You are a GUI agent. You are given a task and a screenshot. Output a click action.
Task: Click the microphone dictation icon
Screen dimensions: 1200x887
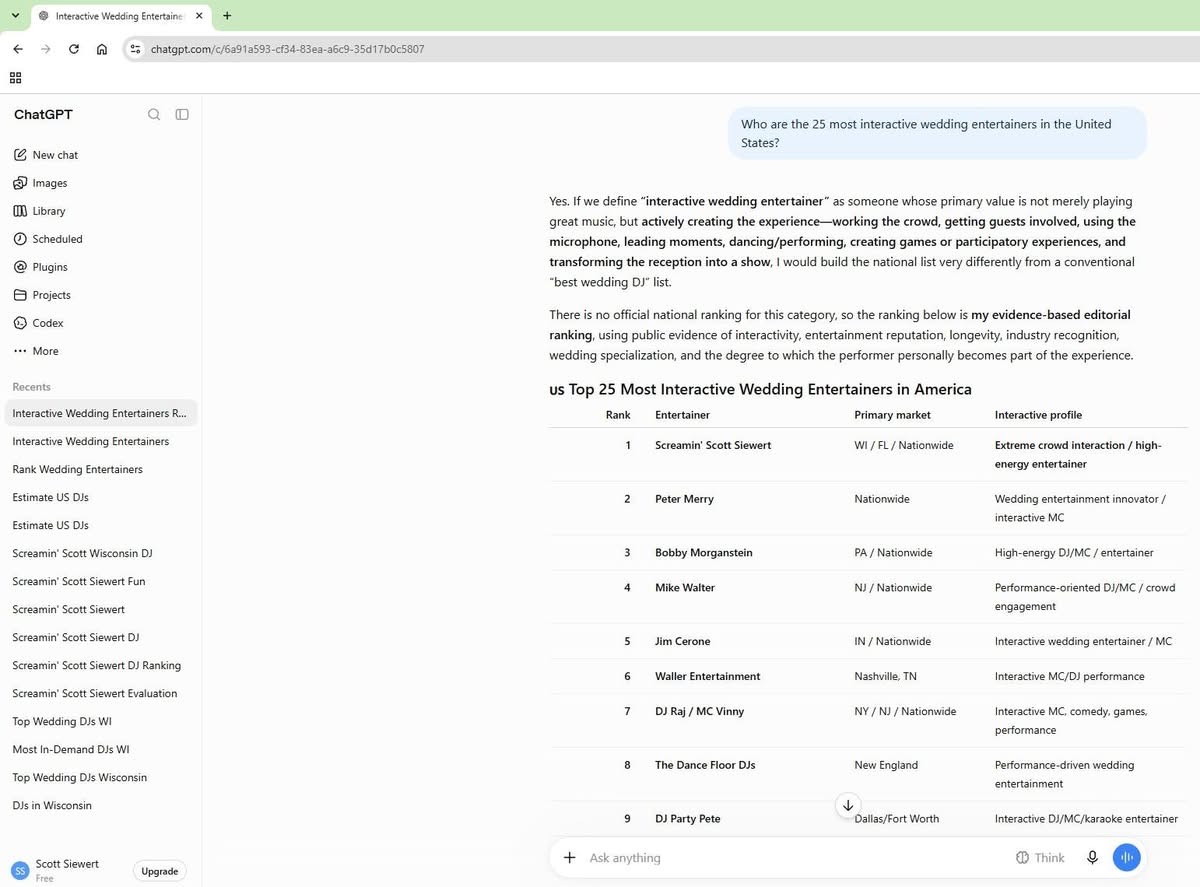(x=1092, y=858)
